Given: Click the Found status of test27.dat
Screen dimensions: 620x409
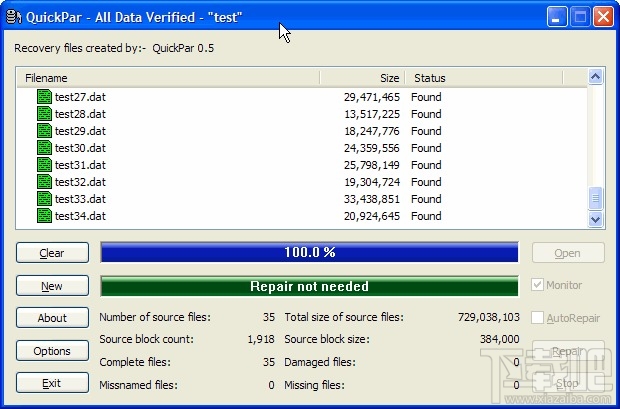Looking at the screenshot, I should [426, 97].
